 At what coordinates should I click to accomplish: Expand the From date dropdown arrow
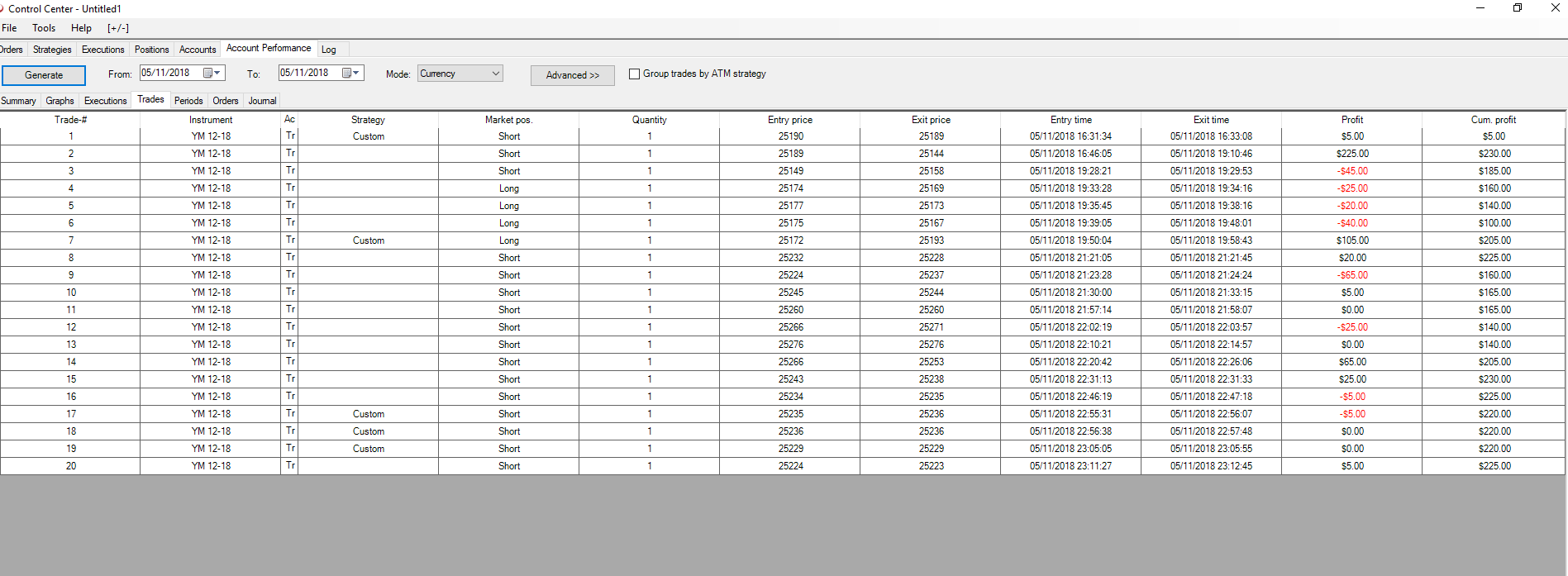(x=217, y=73)
